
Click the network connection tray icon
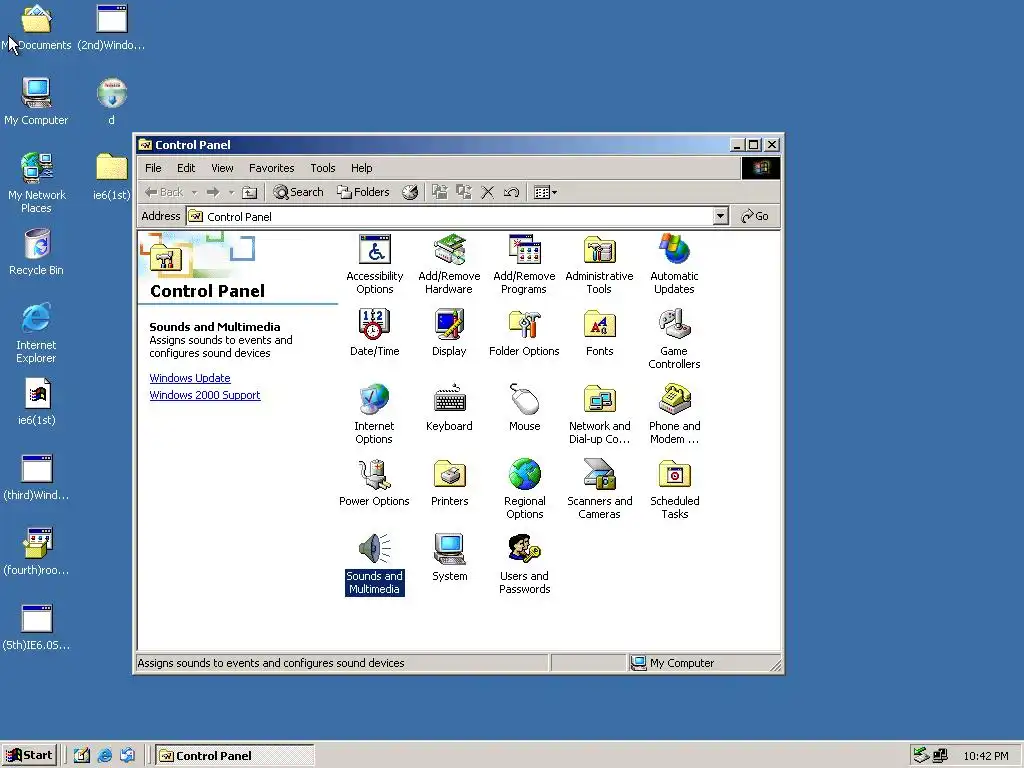940,756
